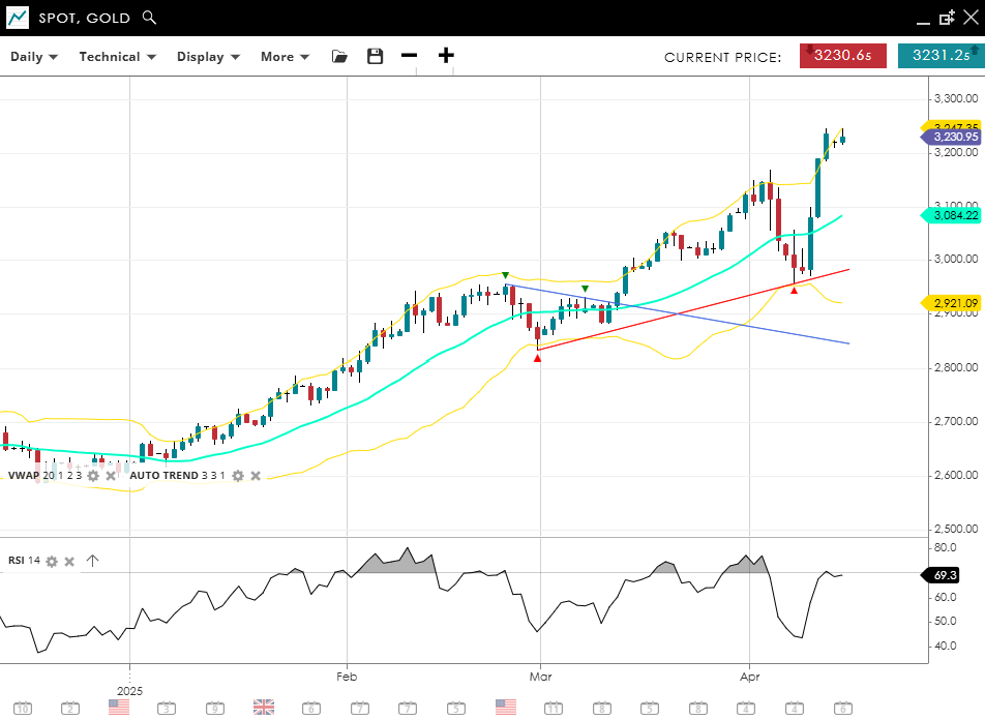Zoom out using the minus icon
Viewport: 985px width, 720px height.
coord(409,56)
